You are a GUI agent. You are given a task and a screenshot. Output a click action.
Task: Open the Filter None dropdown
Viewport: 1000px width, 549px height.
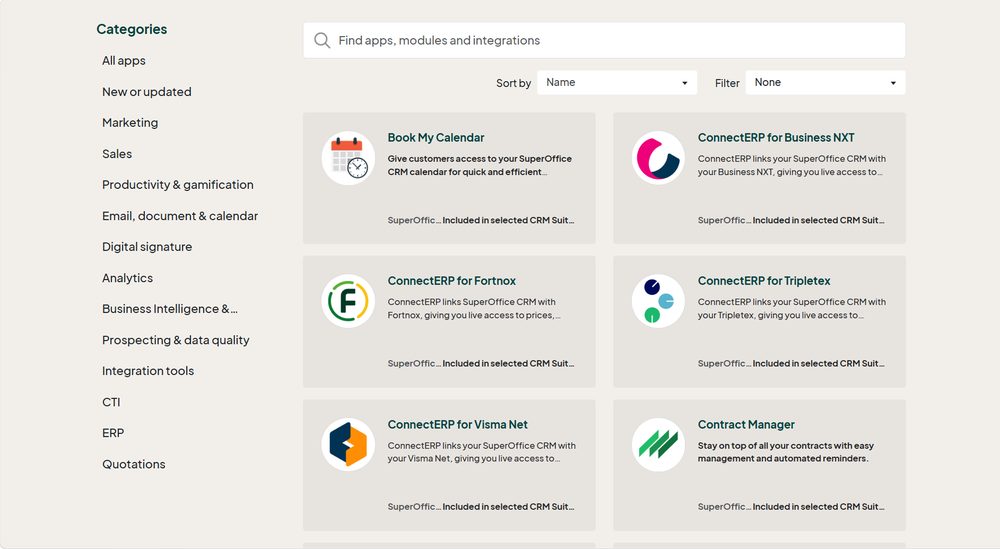point(825,82)
